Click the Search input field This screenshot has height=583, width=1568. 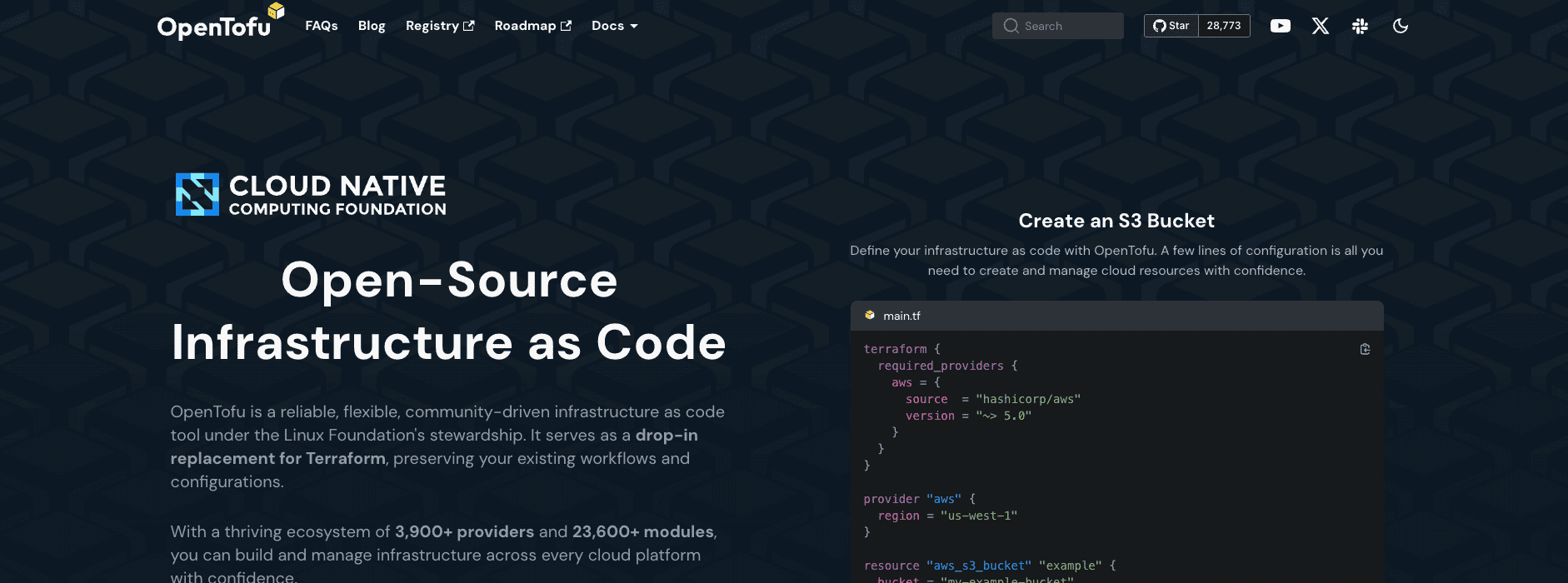[1058, 26]
